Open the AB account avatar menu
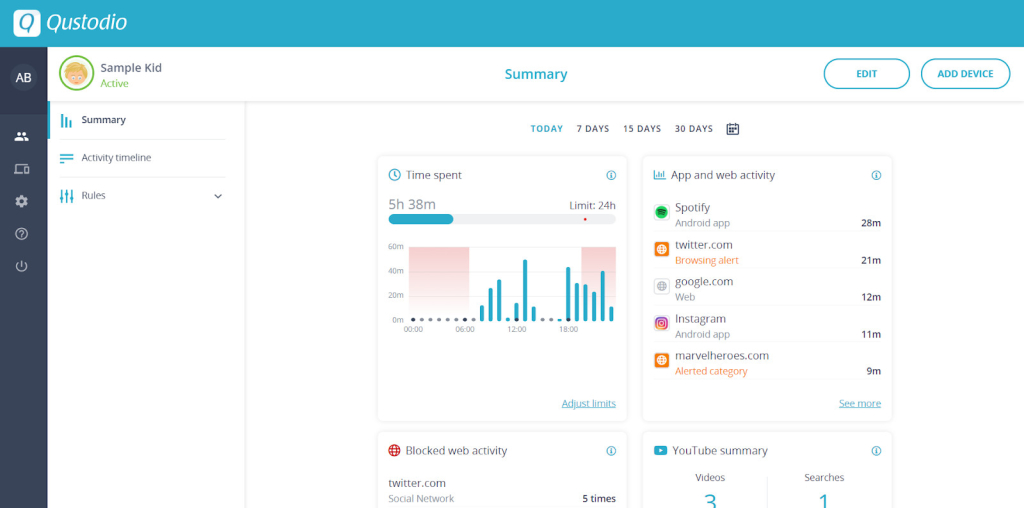The width and height of the screenshot is (1024, 508). pyautogui.click(x=24, y=78)
